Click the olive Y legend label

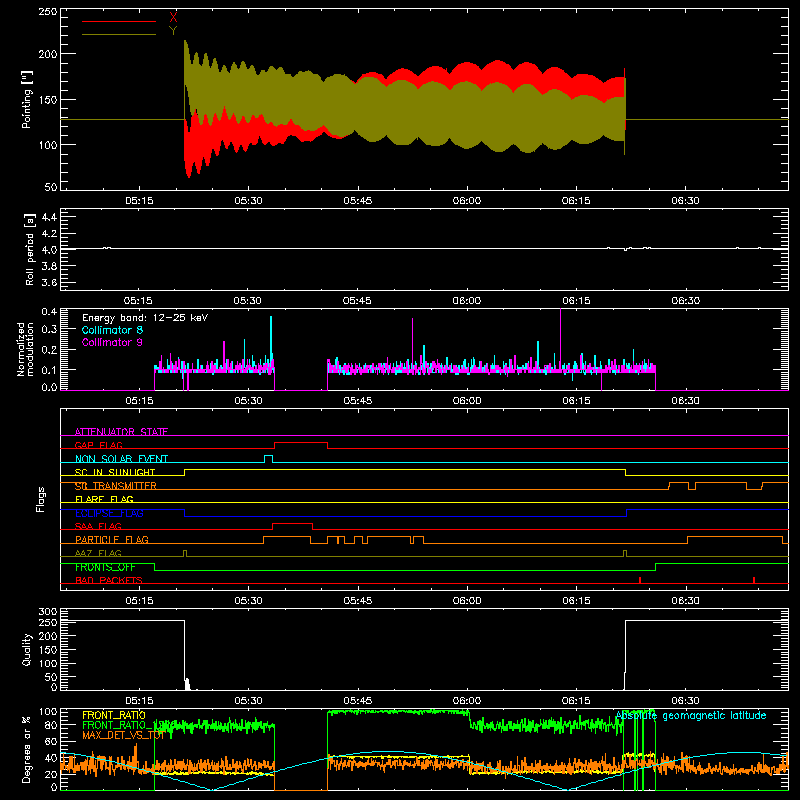point(173,30)
